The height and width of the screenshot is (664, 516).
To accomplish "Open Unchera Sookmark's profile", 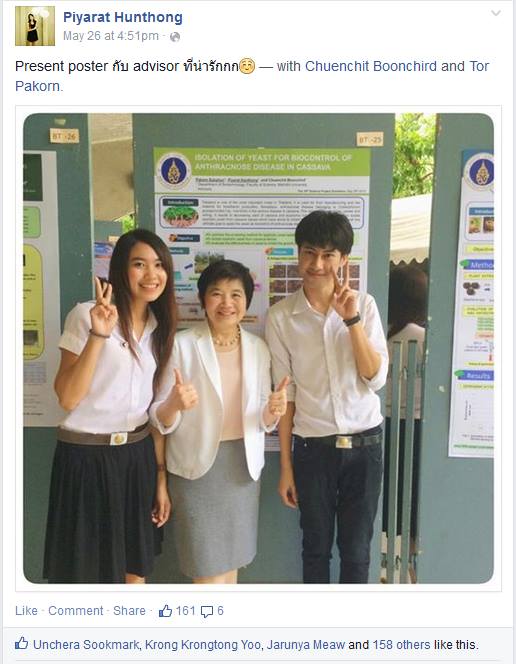I will (x=86, y=645).
